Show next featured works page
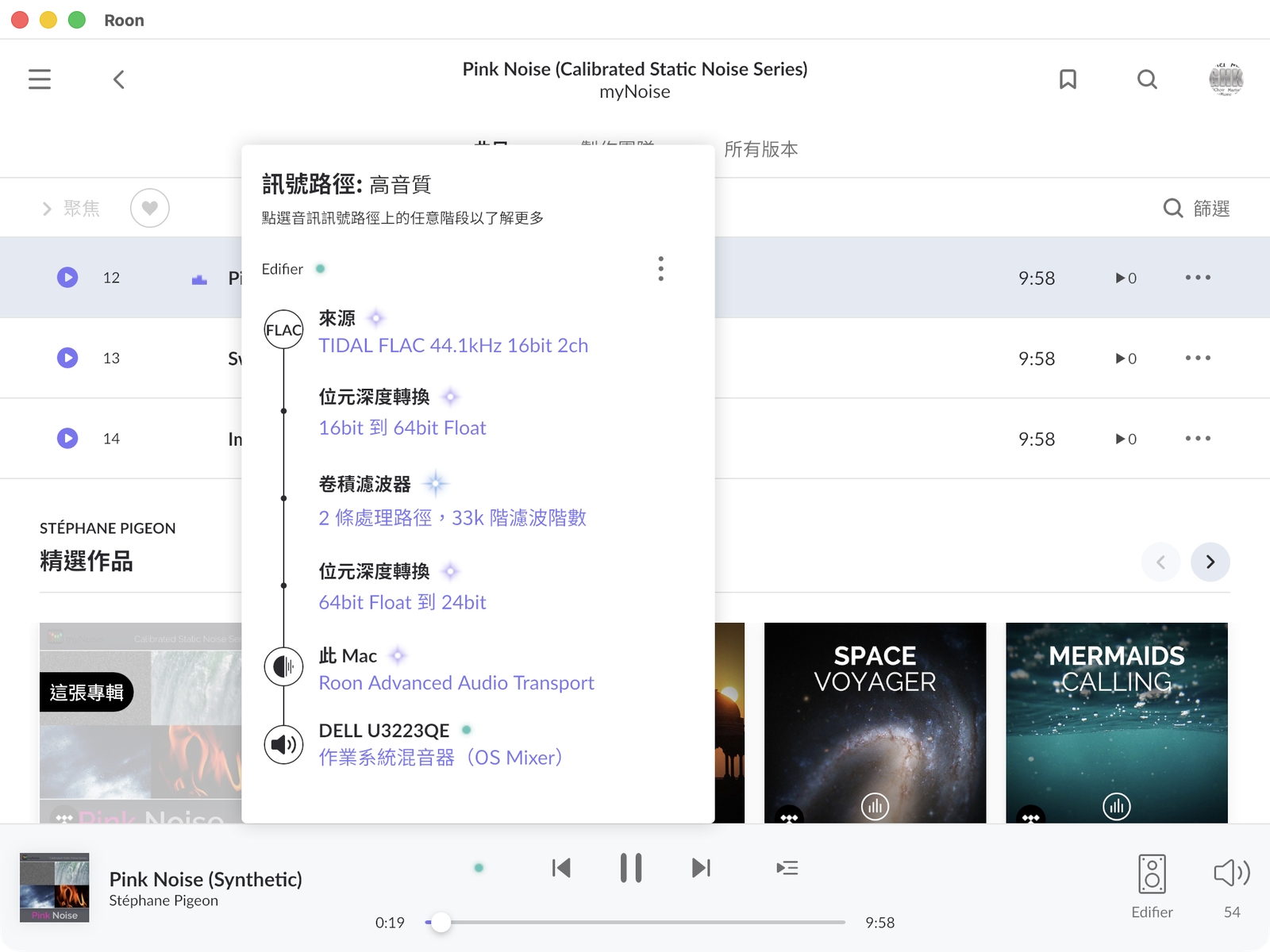The width and height of the screenshot is (1270, 952). coord(1210,562)
